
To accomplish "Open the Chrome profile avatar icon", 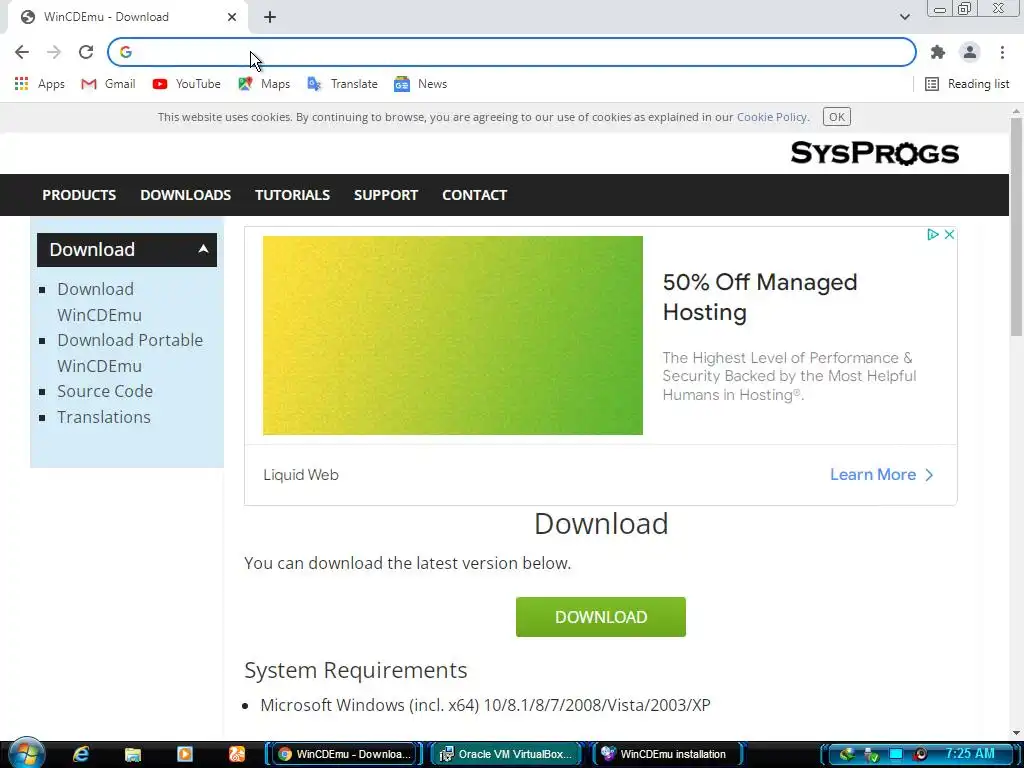I will click(970, 52).
